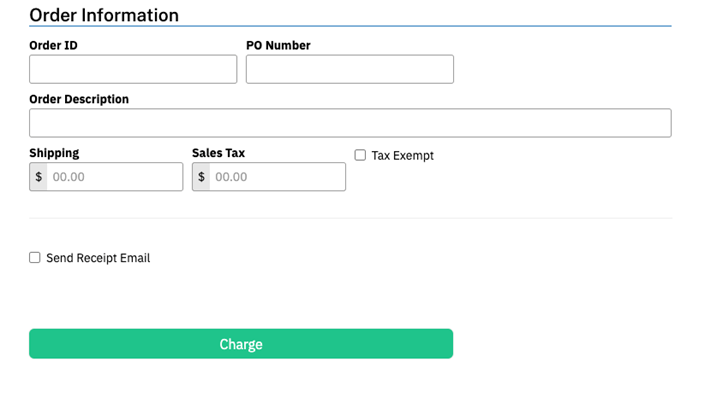Enable the Tax Exempt checkbox
723x403 pixels.
point(360,155)
